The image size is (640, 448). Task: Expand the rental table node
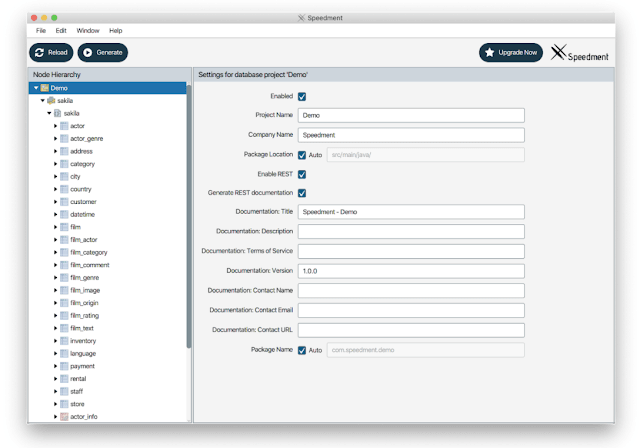[x=56, y=379]
